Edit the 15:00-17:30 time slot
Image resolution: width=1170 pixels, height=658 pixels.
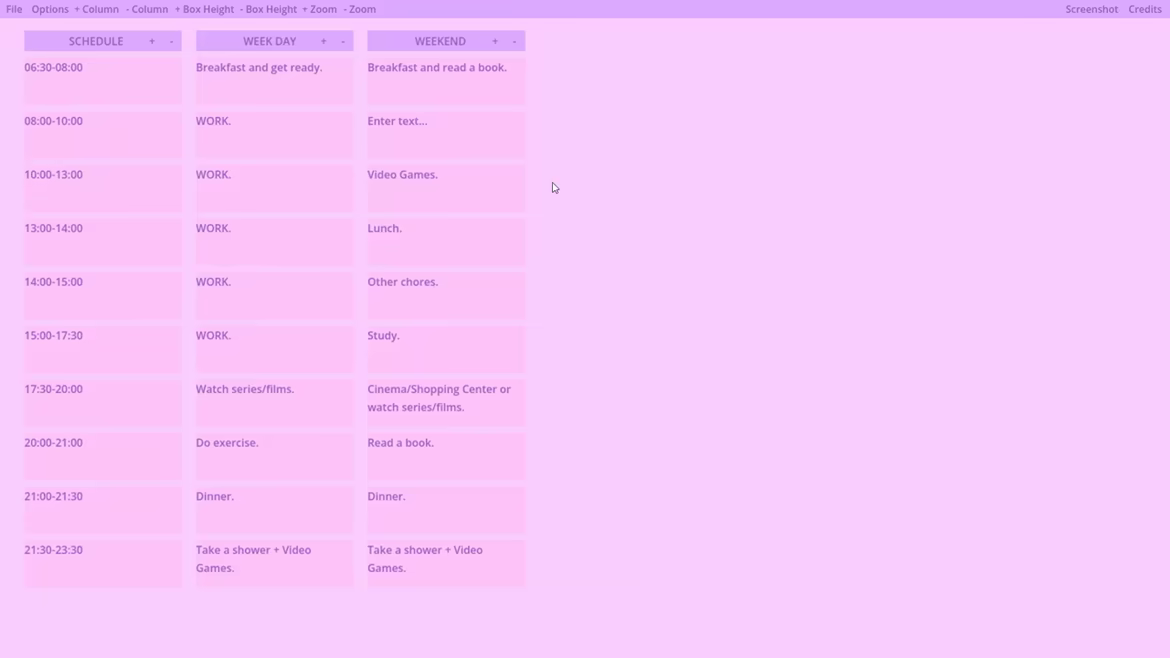click(x=103, y=350)
